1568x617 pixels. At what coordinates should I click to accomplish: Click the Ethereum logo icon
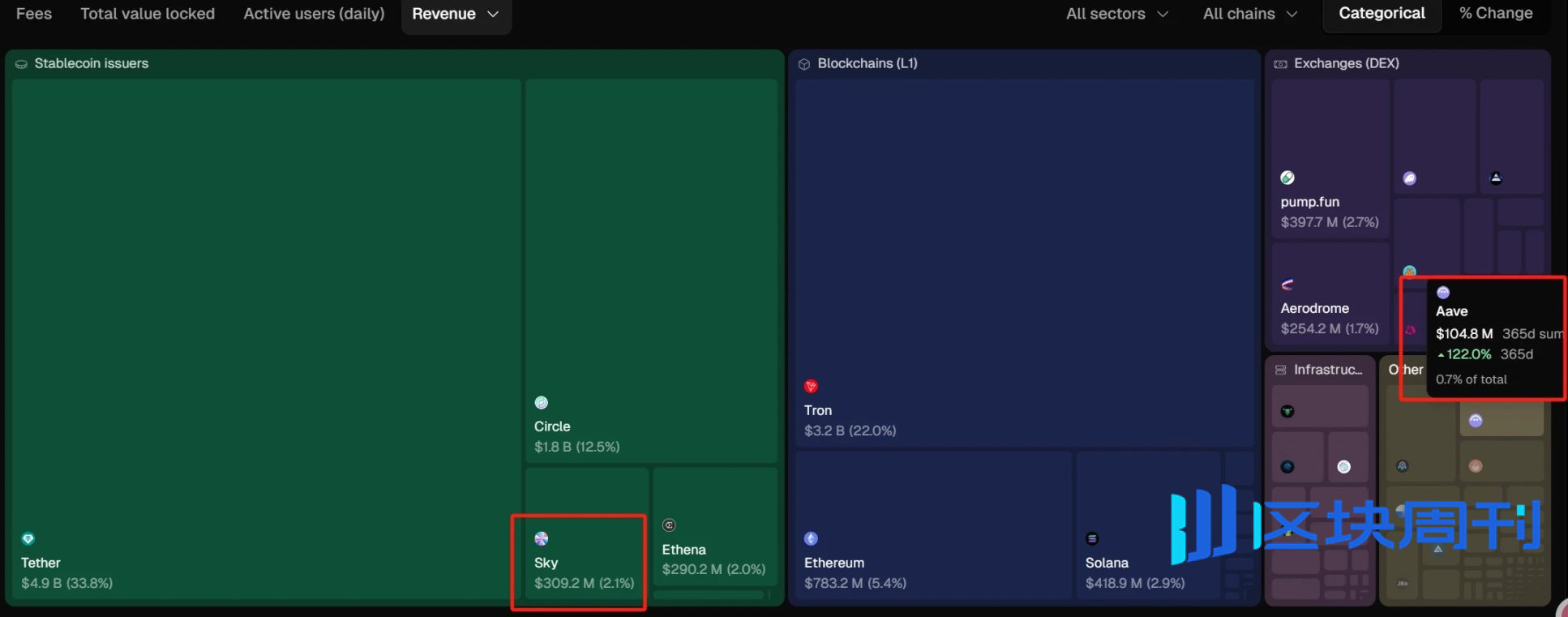coord(811,538)
